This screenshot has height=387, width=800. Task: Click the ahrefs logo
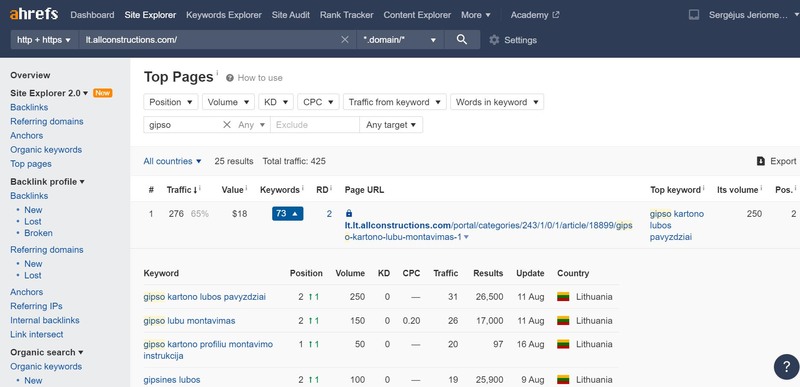34,14
